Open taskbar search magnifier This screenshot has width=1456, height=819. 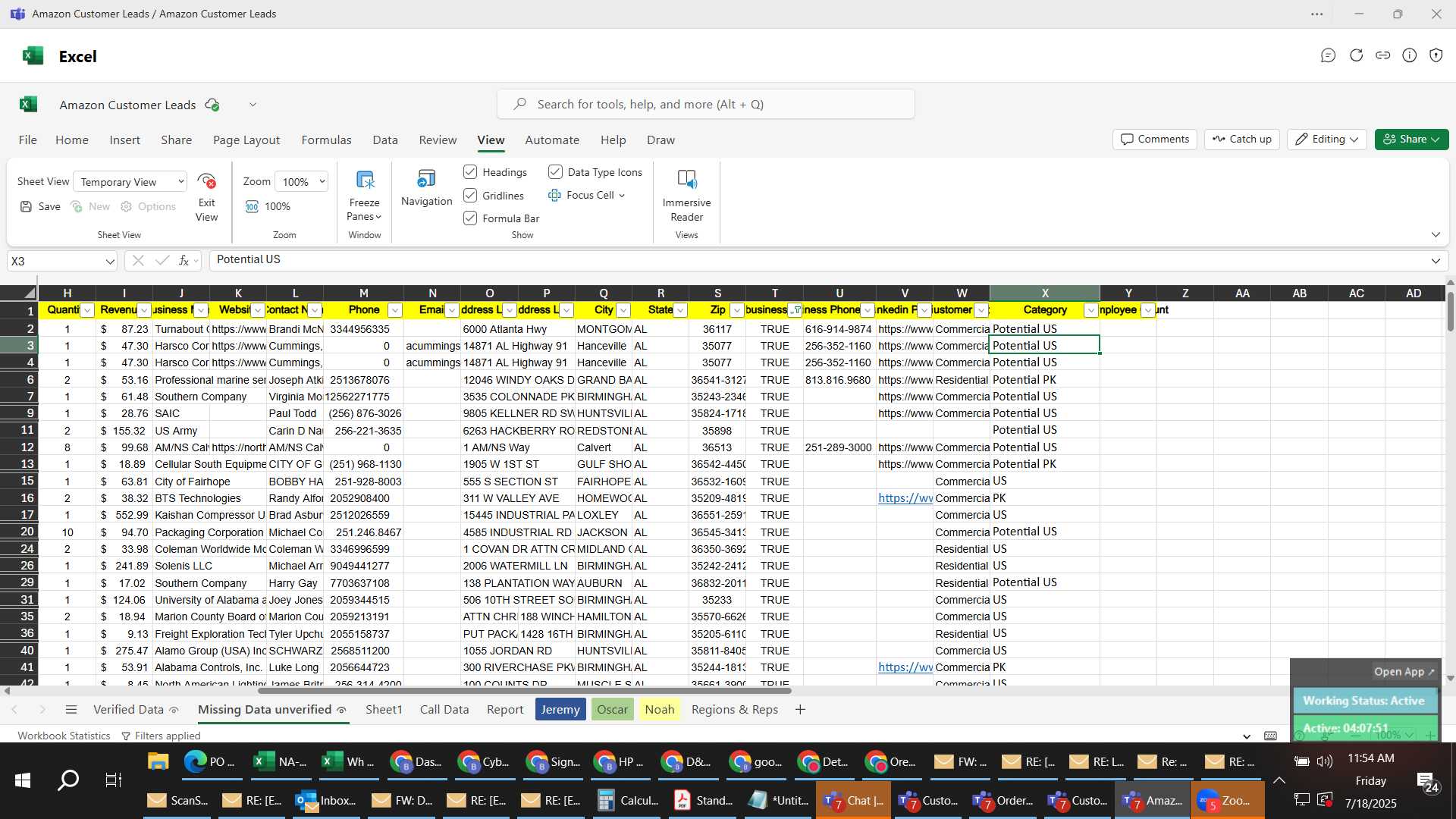(x=68, y=780)
